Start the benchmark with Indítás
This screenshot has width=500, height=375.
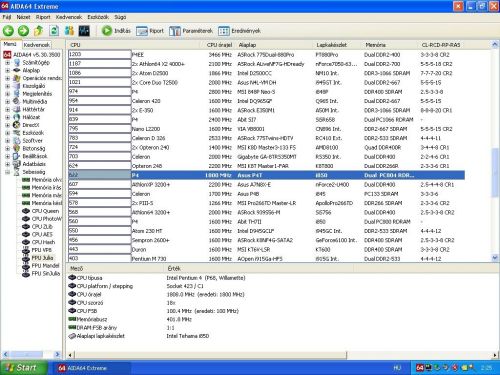pos(116,31)
